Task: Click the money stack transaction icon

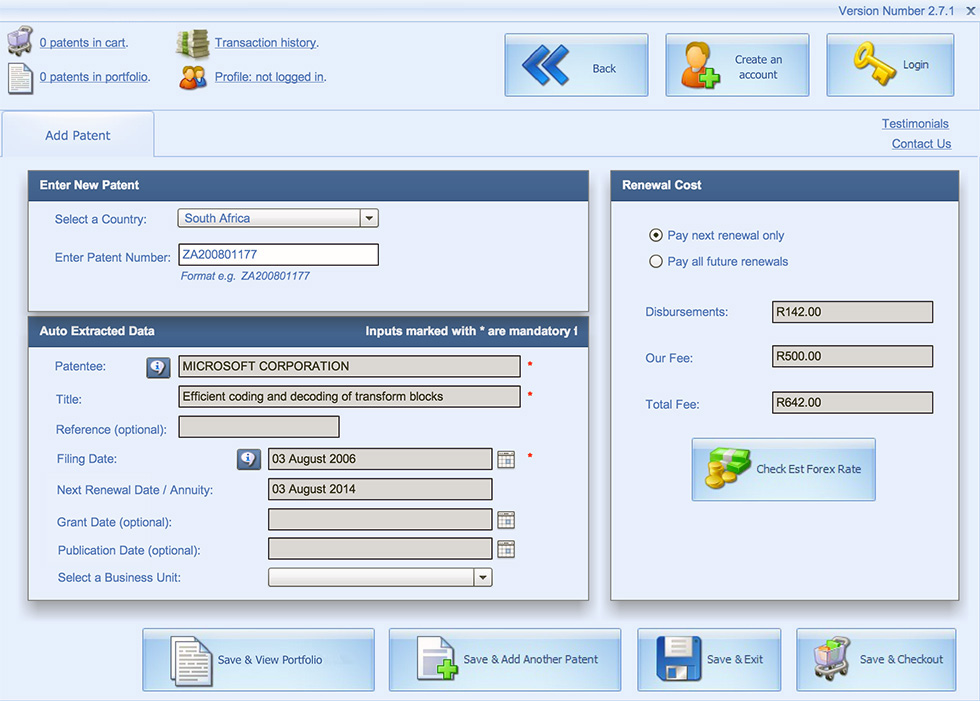Action: pyautogui.click(x=192, y=43)
